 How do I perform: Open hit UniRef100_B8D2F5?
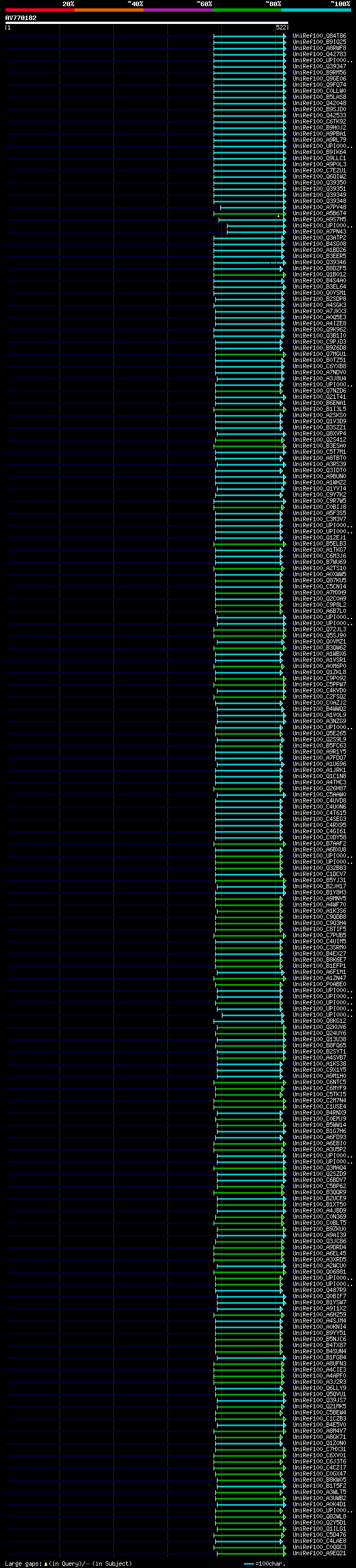[x=319, y=269]
